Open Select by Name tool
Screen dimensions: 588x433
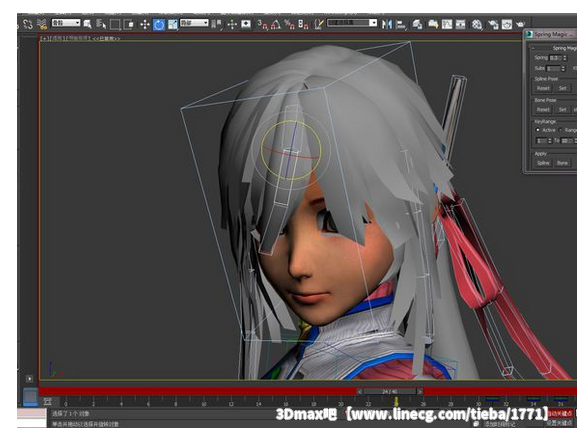pos(101,24)
